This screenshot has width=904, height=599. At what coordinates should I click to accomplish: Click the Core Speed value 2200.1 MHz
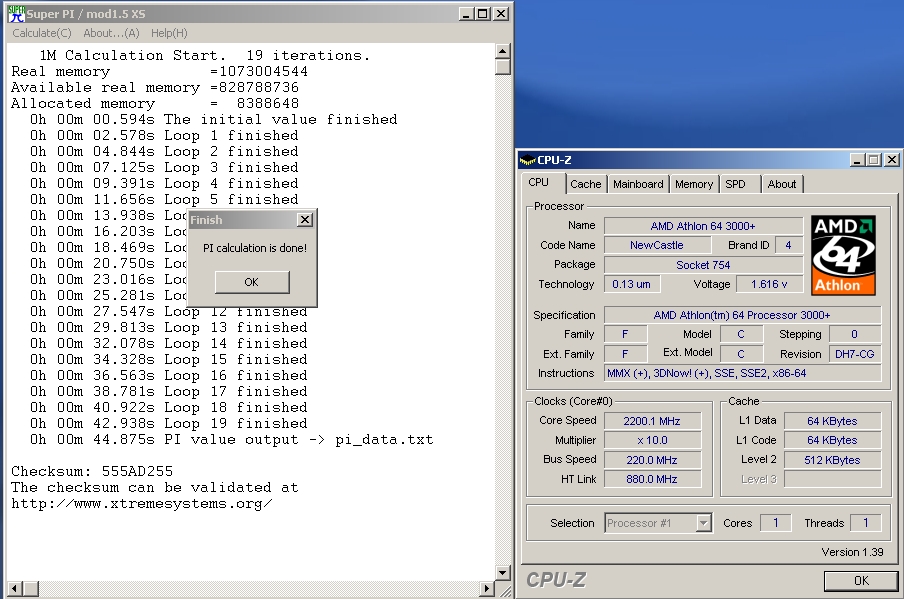click(652, 421)
